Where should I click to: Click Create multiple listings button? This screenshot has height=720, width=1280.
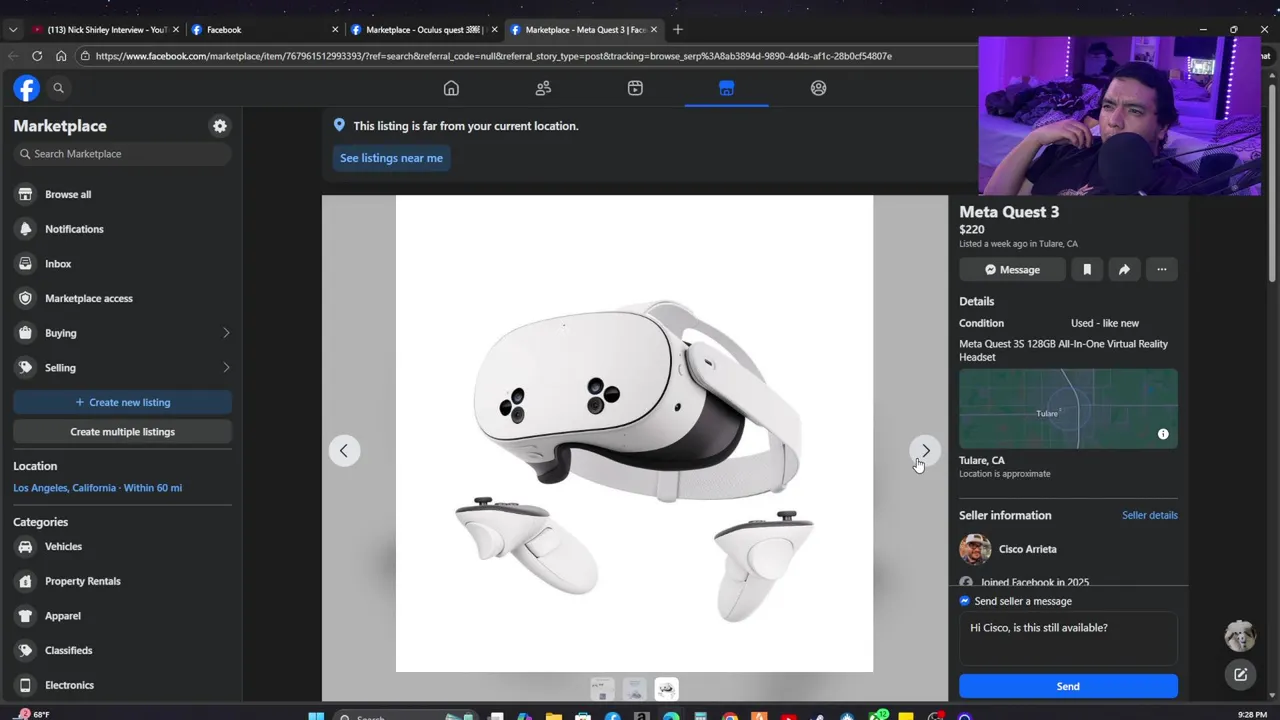pyautogui.click(x=122, y=432)
